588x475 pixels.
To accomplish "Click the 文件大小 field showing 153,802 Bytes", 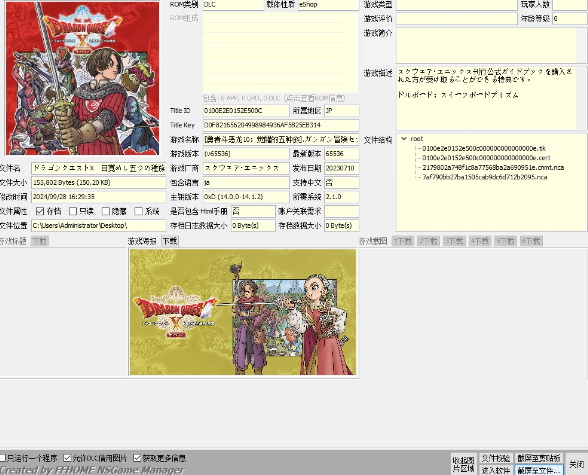I will point(99,183).
